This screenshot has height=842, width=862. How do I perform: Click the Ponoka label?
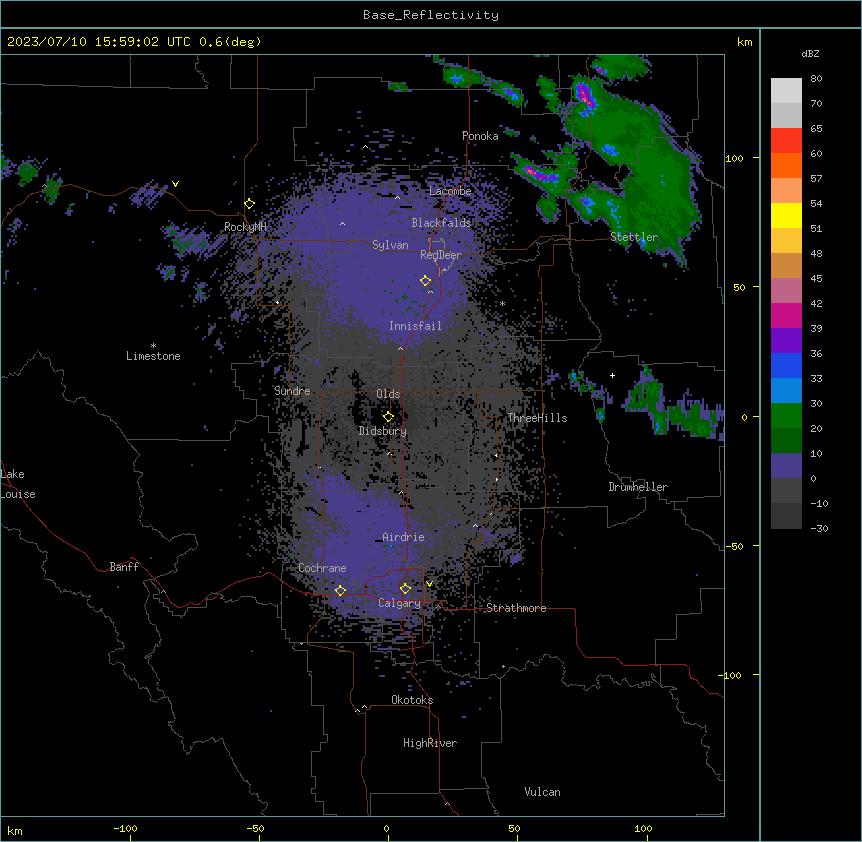click(480, 136)
